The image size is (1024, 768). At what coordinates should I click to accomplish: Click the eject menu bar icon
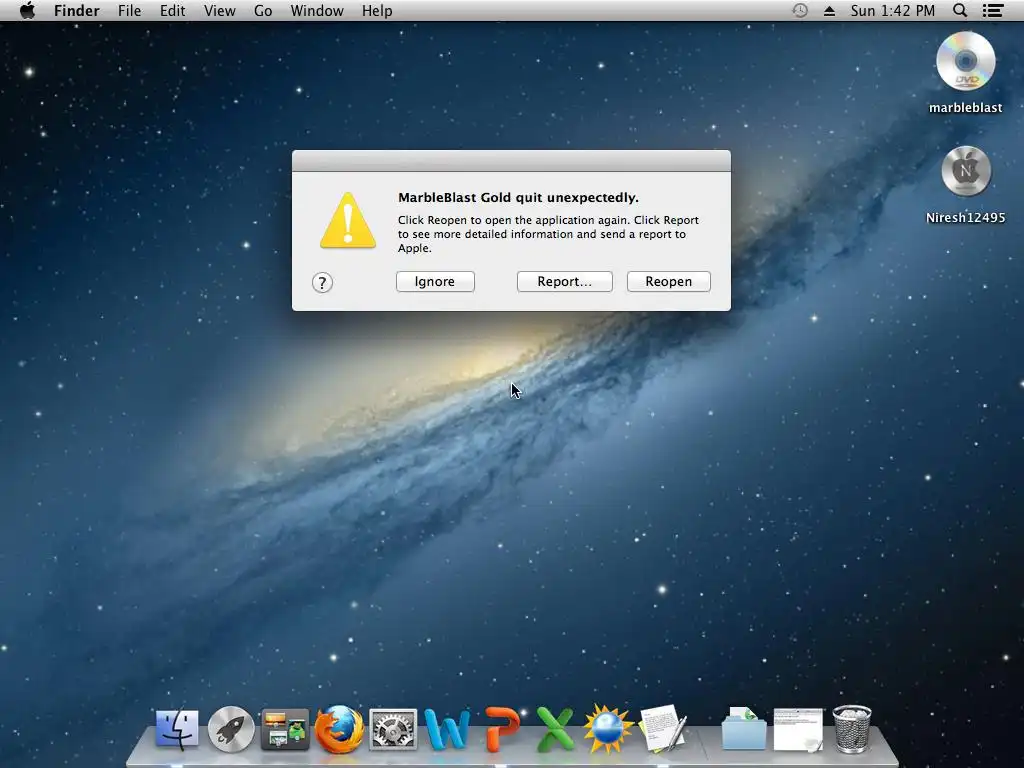[829, 10]
